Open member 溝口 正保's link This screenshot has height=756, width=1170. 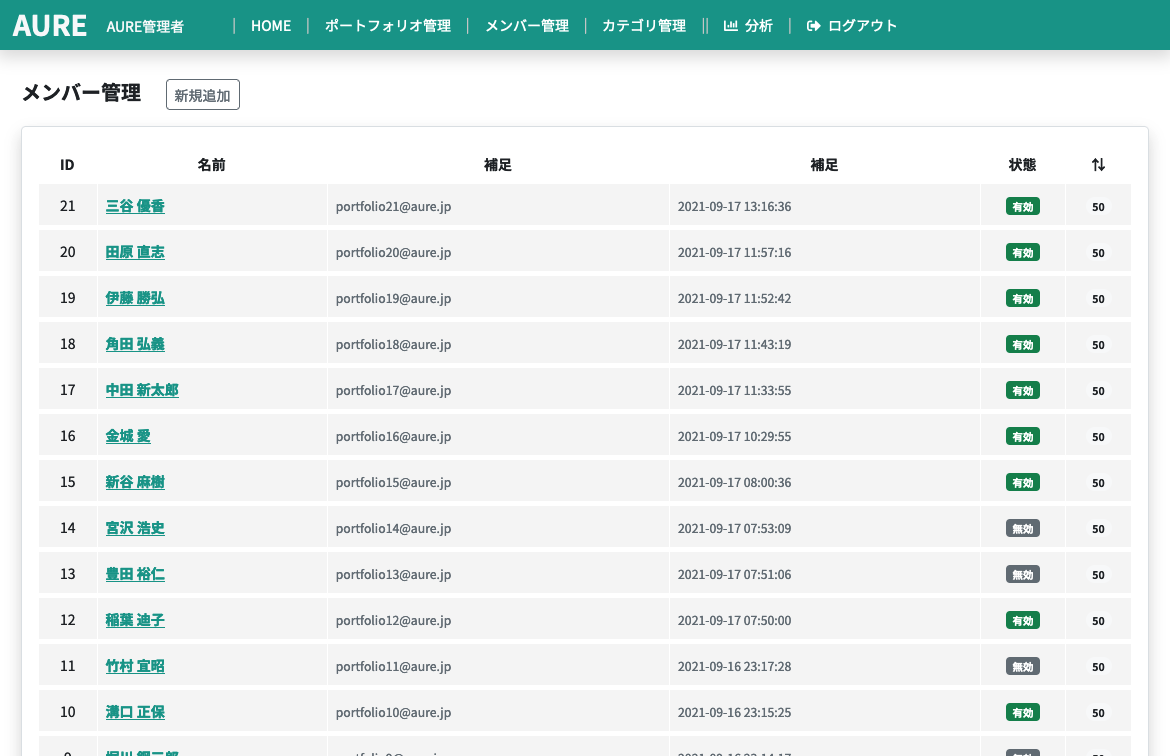click(x=135, y=712)
